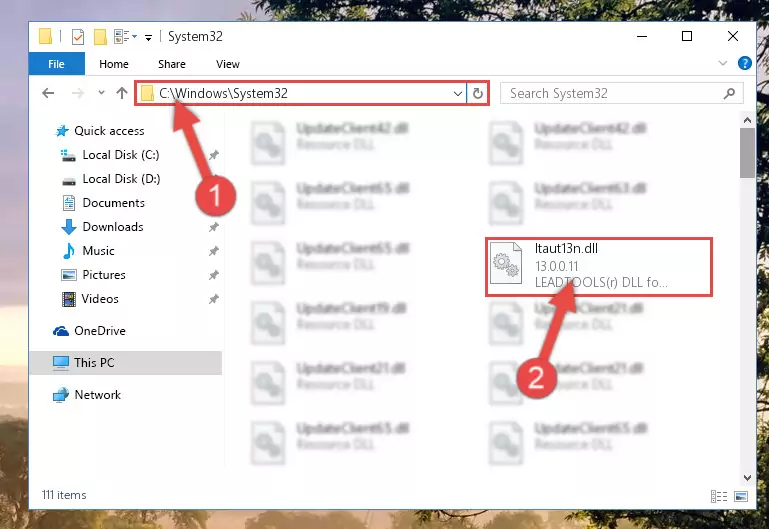This screenshot has height=529, width=769.
Task: Click the search magnifier icon
Action: [x=729, y=93]
